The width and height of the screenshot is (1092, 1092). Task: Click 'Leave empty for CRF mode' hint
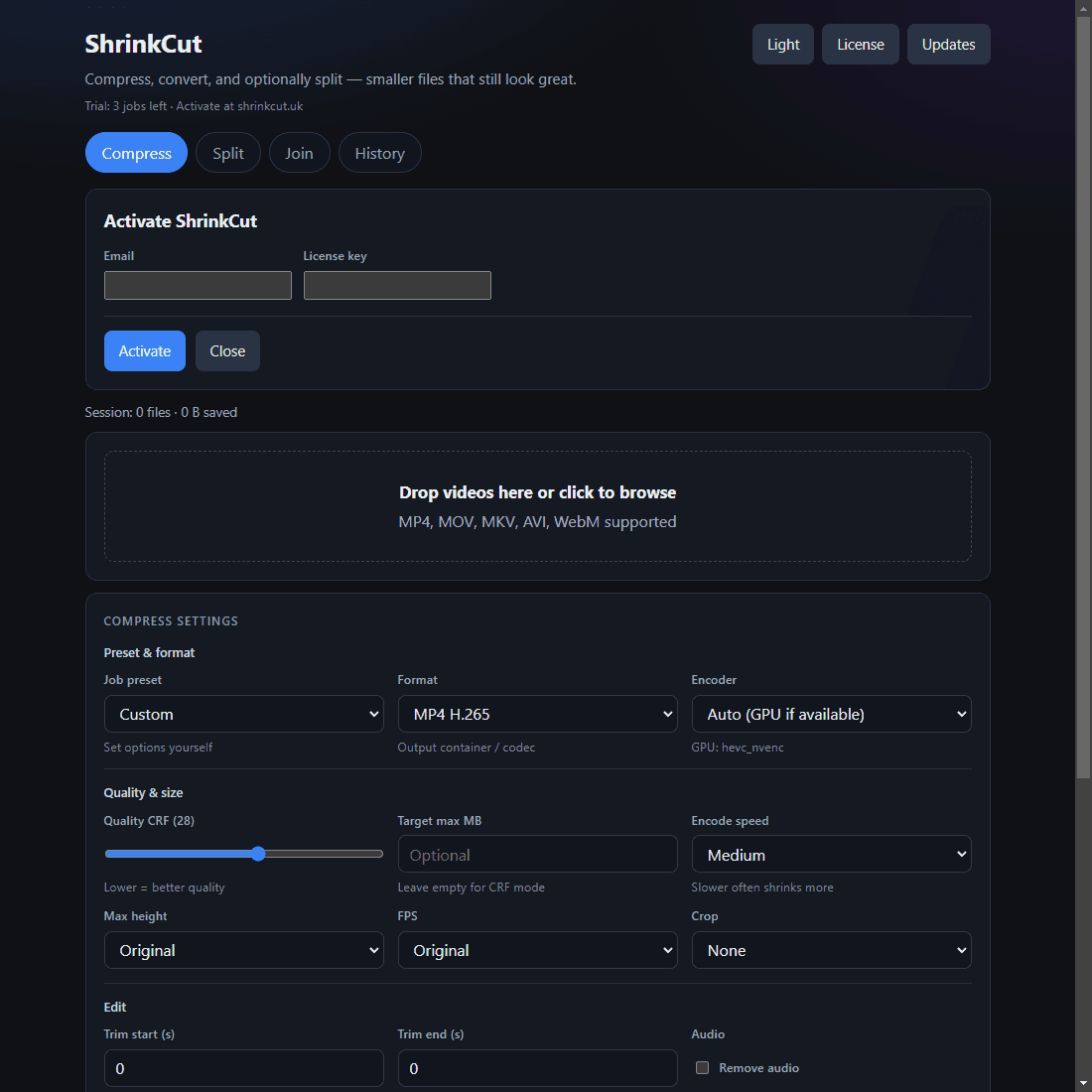coord(472,887)
